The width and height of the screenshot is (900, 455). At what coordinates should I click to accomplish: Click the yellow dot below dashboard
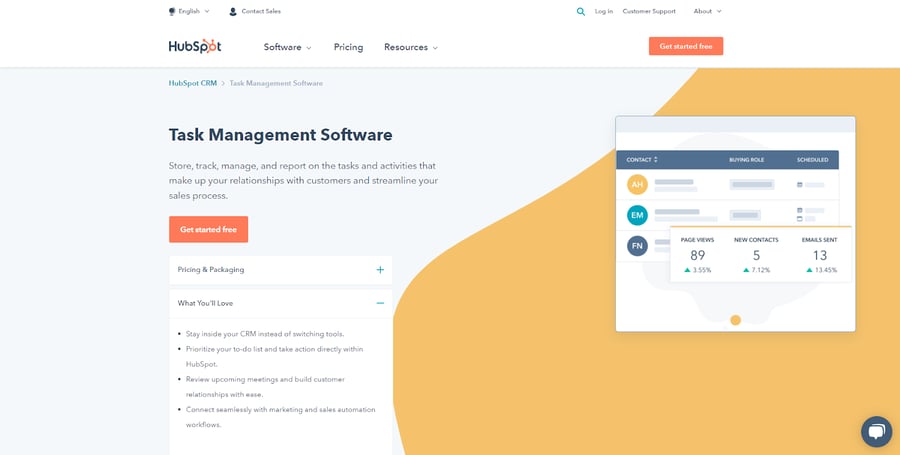point(735,320)
